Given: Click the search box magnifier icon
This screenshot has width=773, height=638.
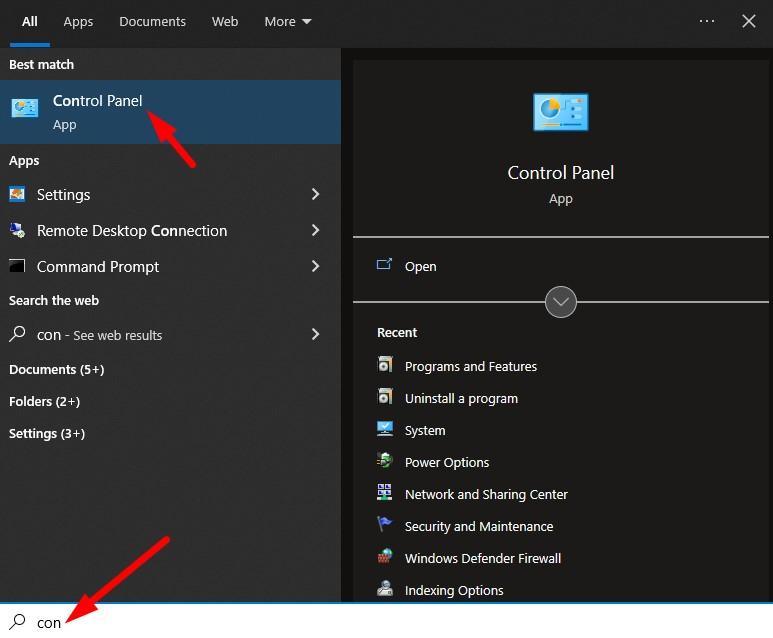Looking at the screenshot, I should click(x=17, y=622).
